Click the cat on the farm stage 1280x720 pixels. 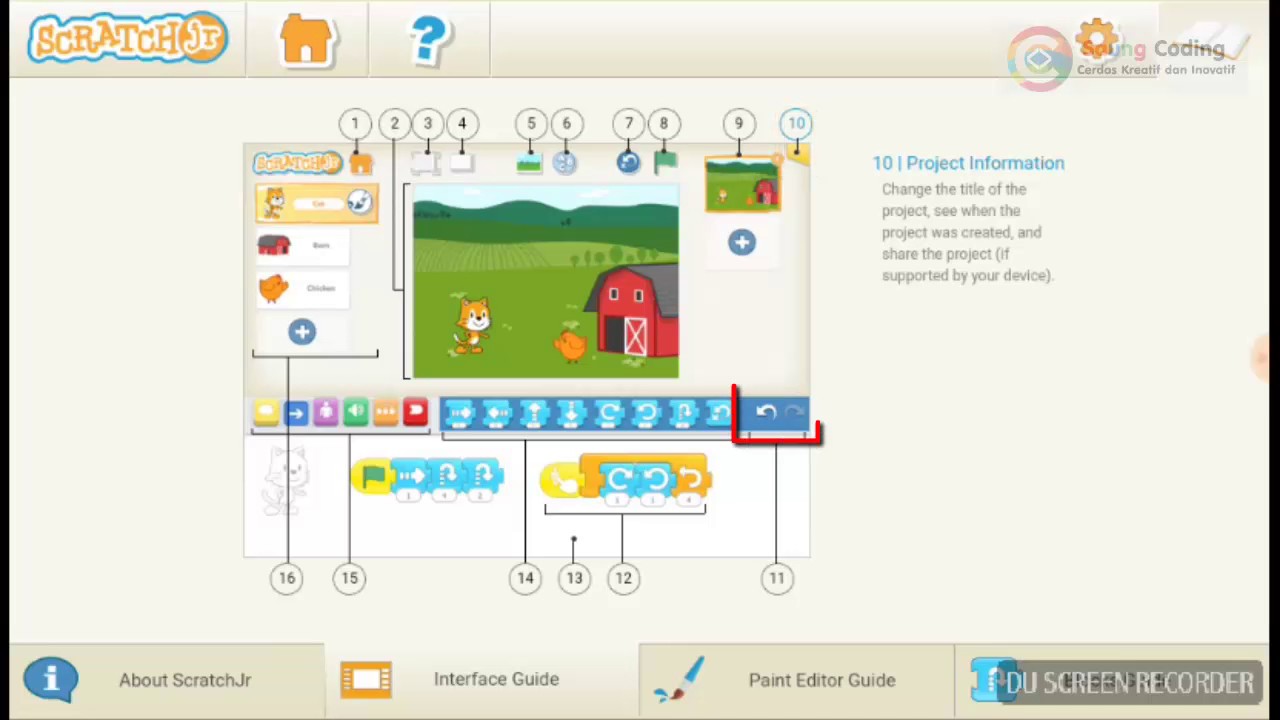point(472,326)
